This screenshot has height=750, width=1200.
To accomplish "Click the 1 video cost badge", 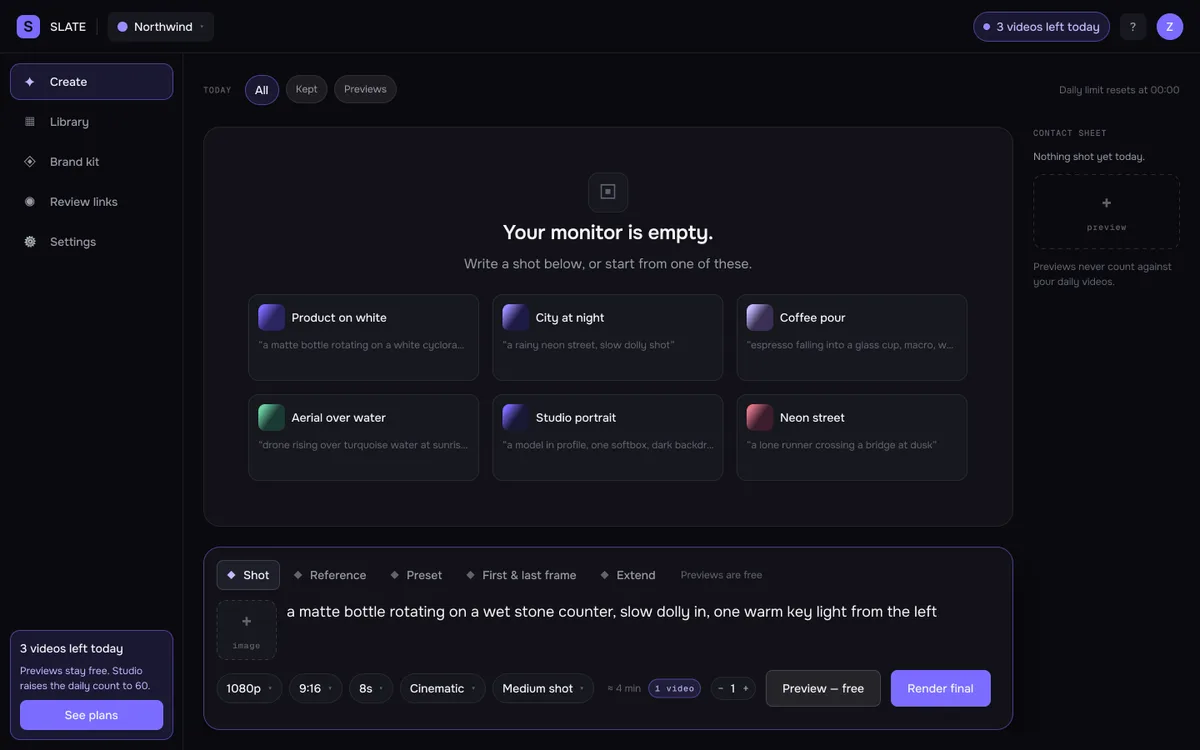I will click(x=674, y=688).
